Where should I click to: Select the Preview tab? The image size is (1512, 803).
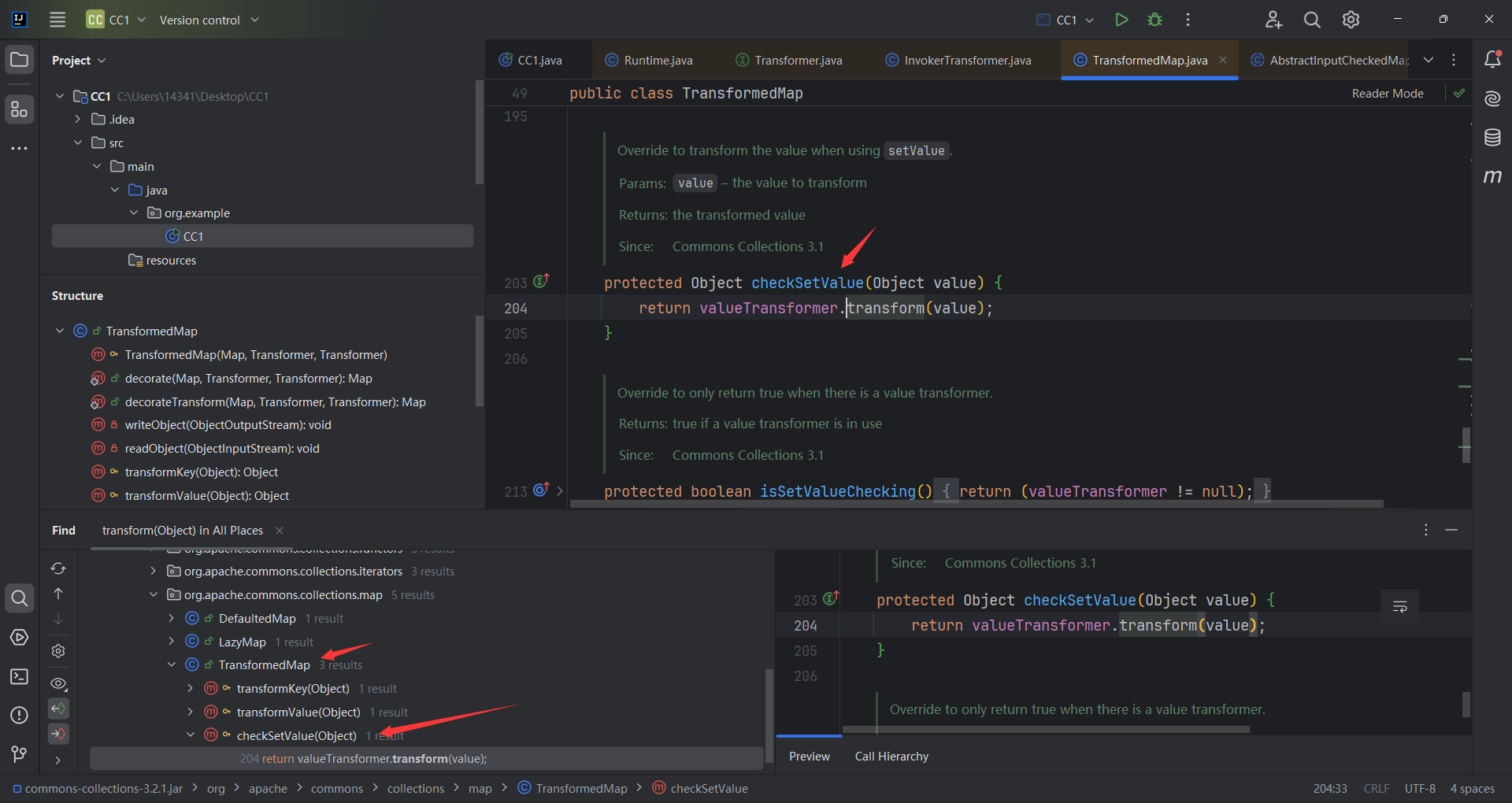810,756
